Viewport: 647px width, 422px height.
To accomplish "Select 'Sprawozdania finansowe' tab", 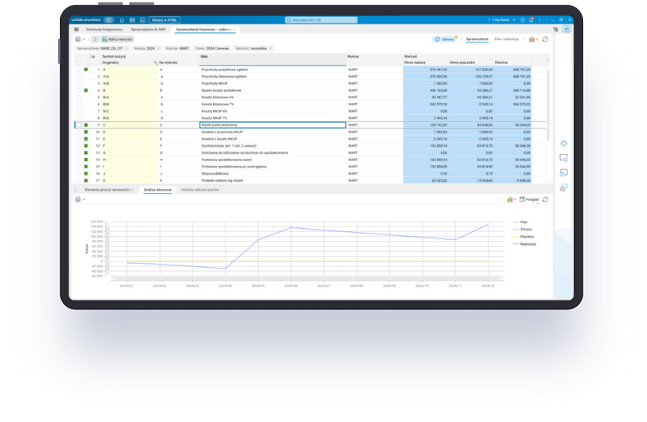I will 203,30.
